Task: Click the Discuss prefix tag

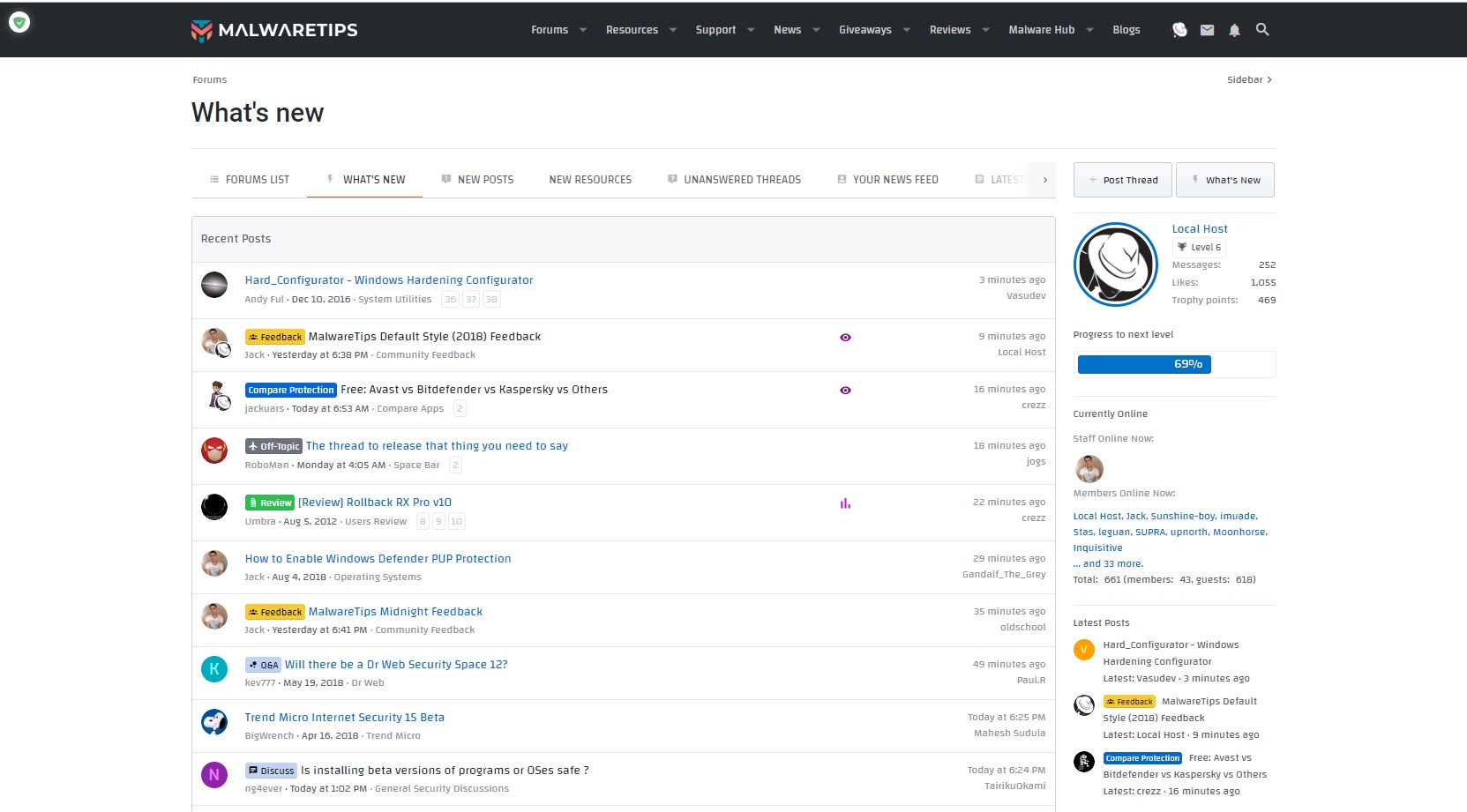Action: pos(271,771)
